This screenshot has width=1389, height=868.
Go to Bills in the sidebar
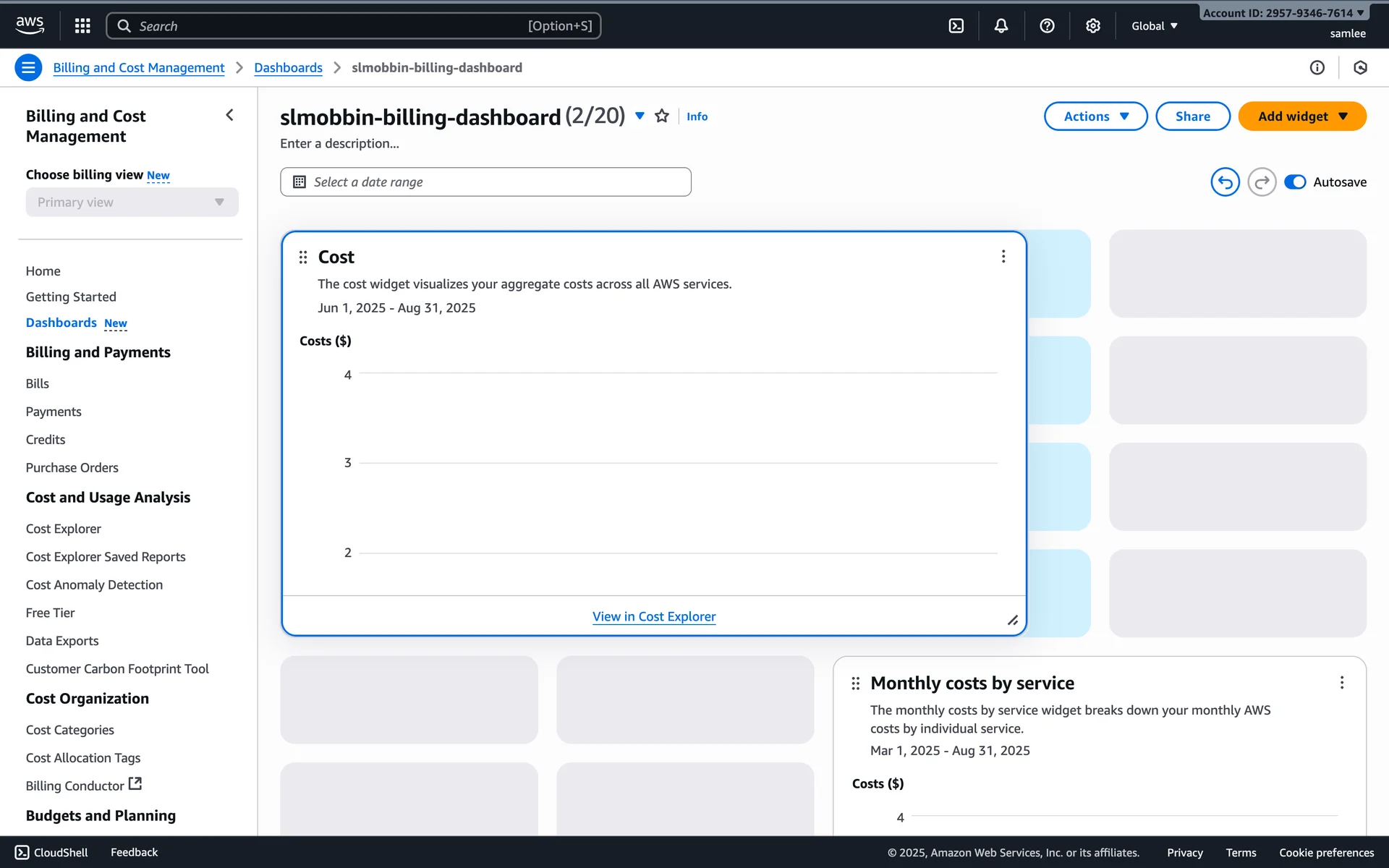[38, 383]
